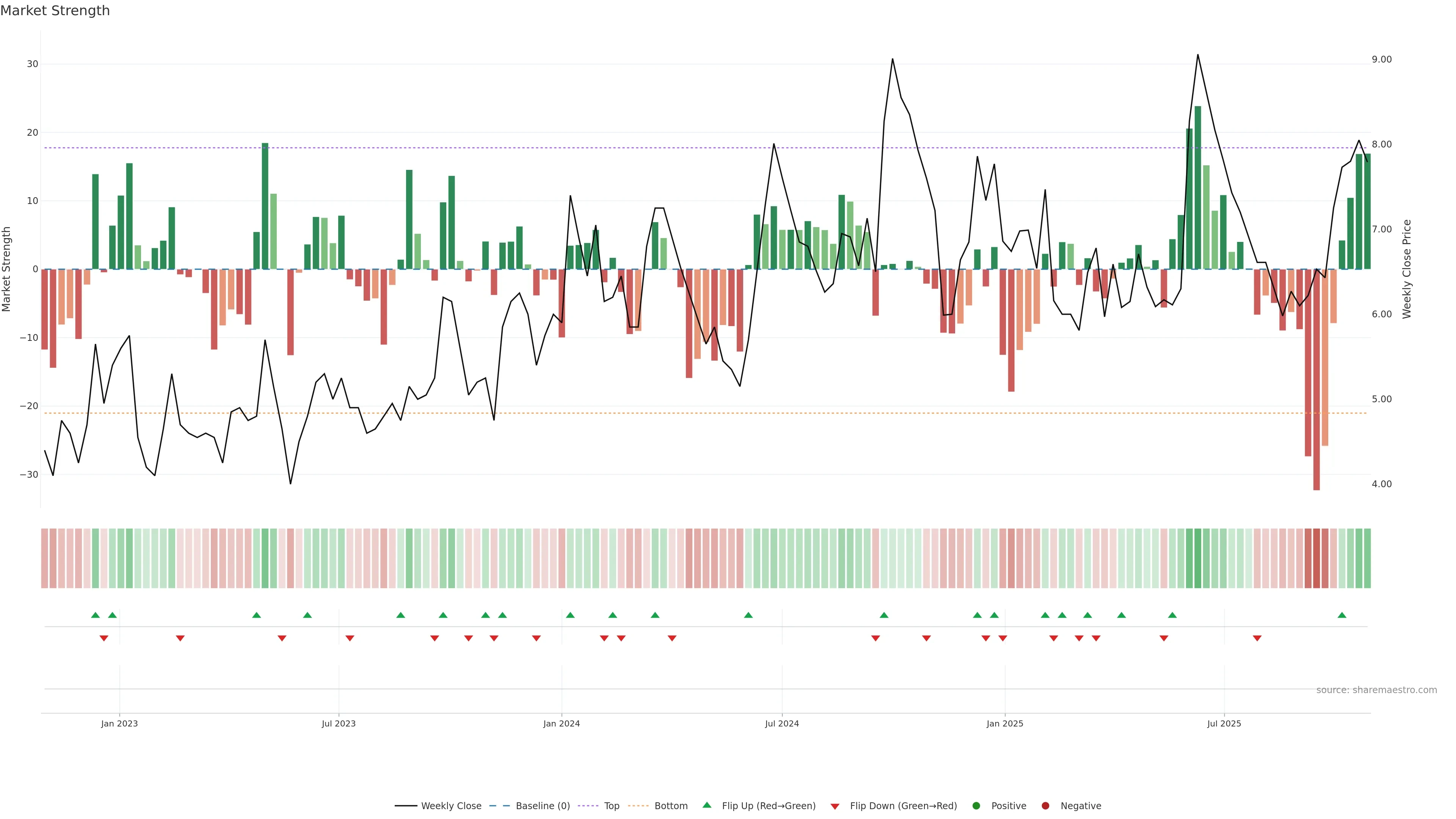Image resolution: width=1456 pixels, height=819 pixels.
Task: Click the Weekly Close Price axis title
Action: coord(1407,269)
